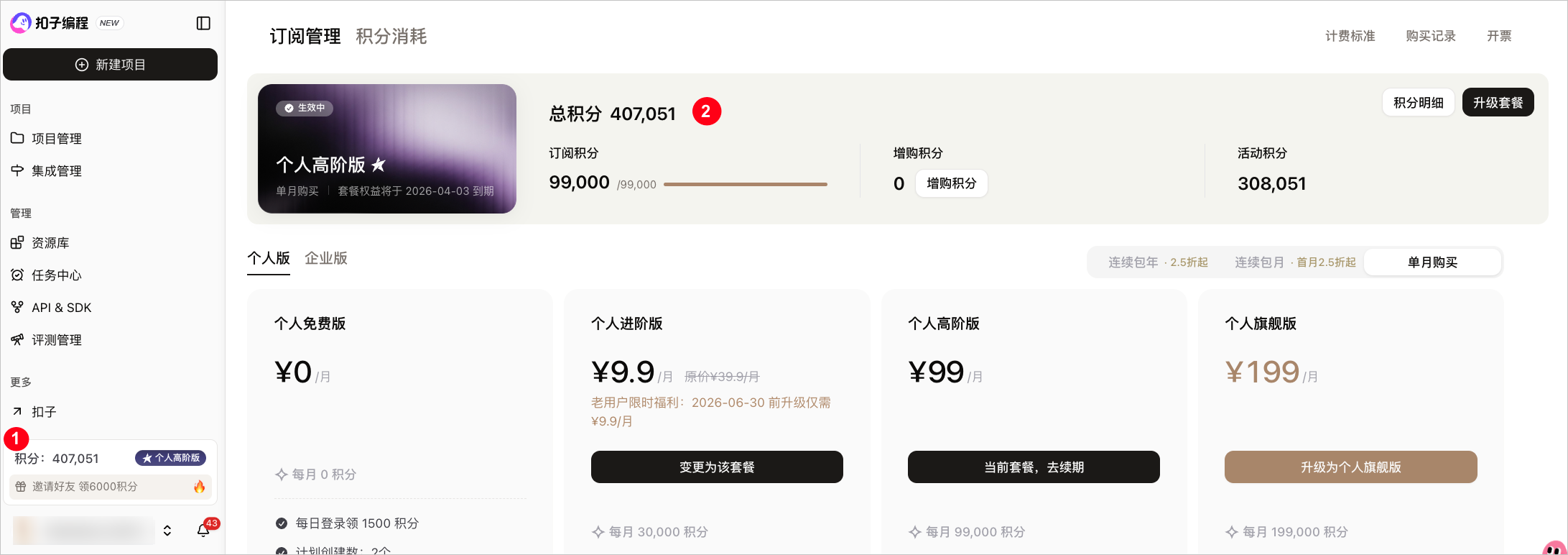Viewport: 1568px width, 555px height.
Task: Click the 集成管理 icon
Action: [17, 170]
